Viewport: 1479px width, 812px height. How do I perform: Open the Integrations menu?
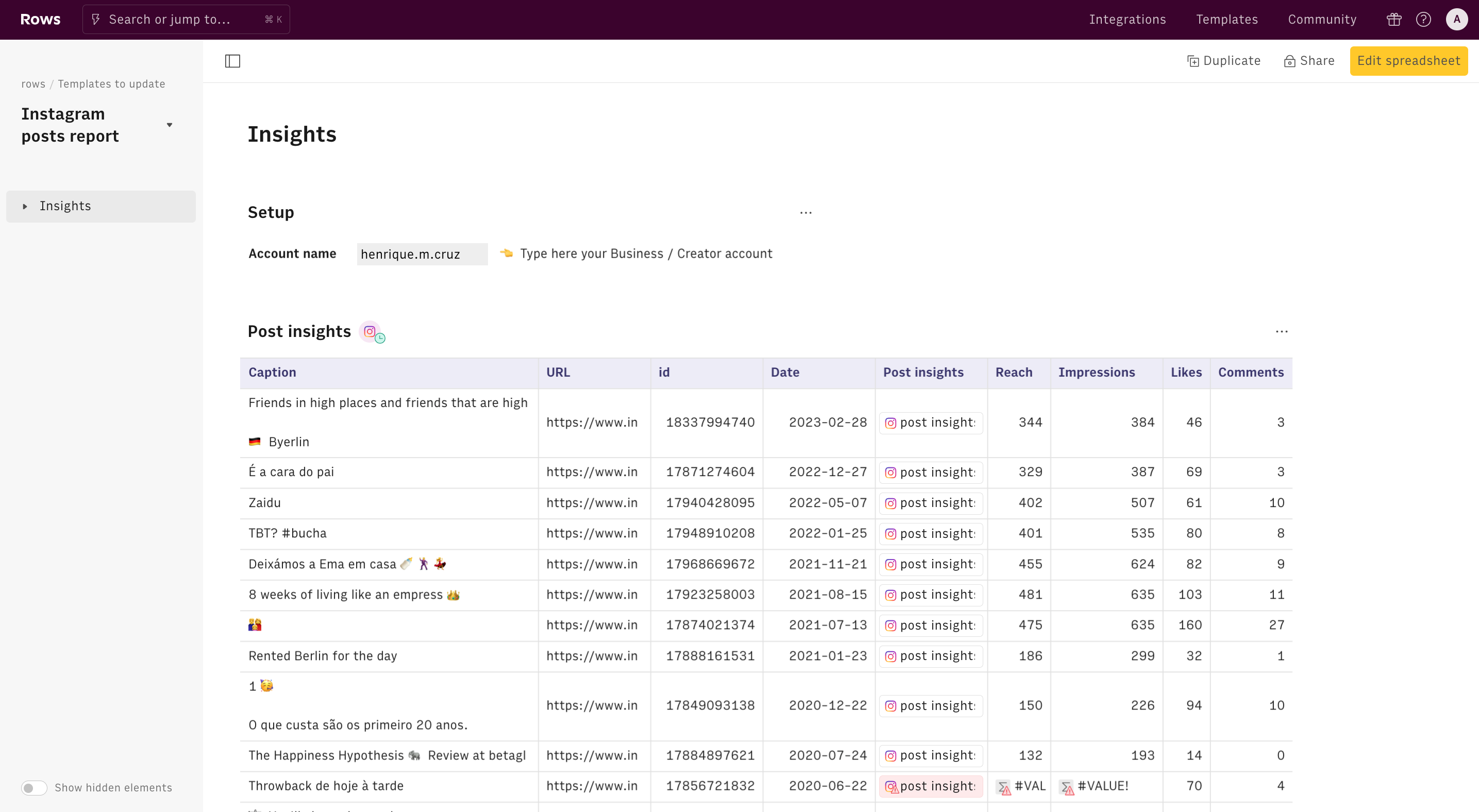(x=1127, y=20)
